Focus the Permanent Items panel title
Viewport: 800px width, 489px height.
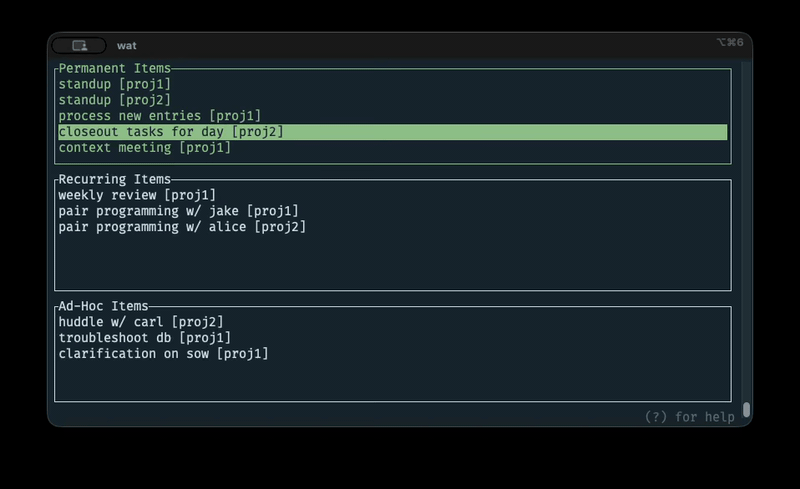pyautogui.click(x=114, y=68)
